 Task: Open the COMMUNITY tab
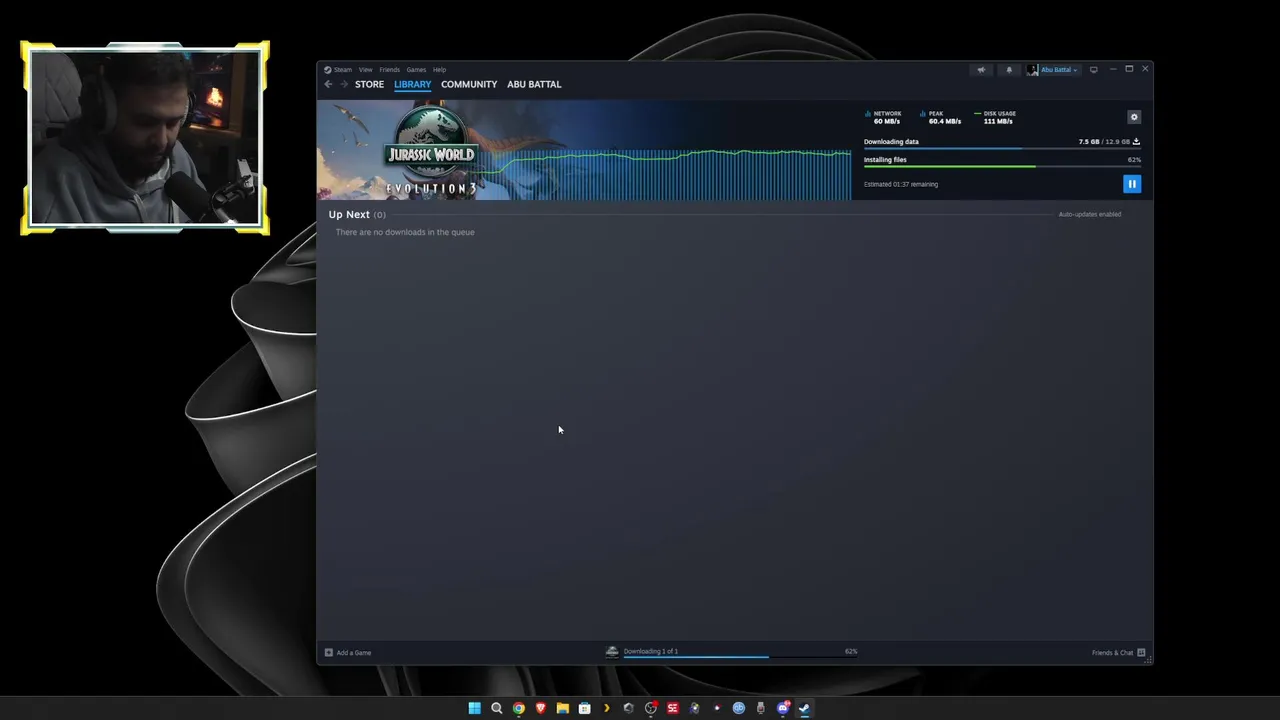coord(469,84)
